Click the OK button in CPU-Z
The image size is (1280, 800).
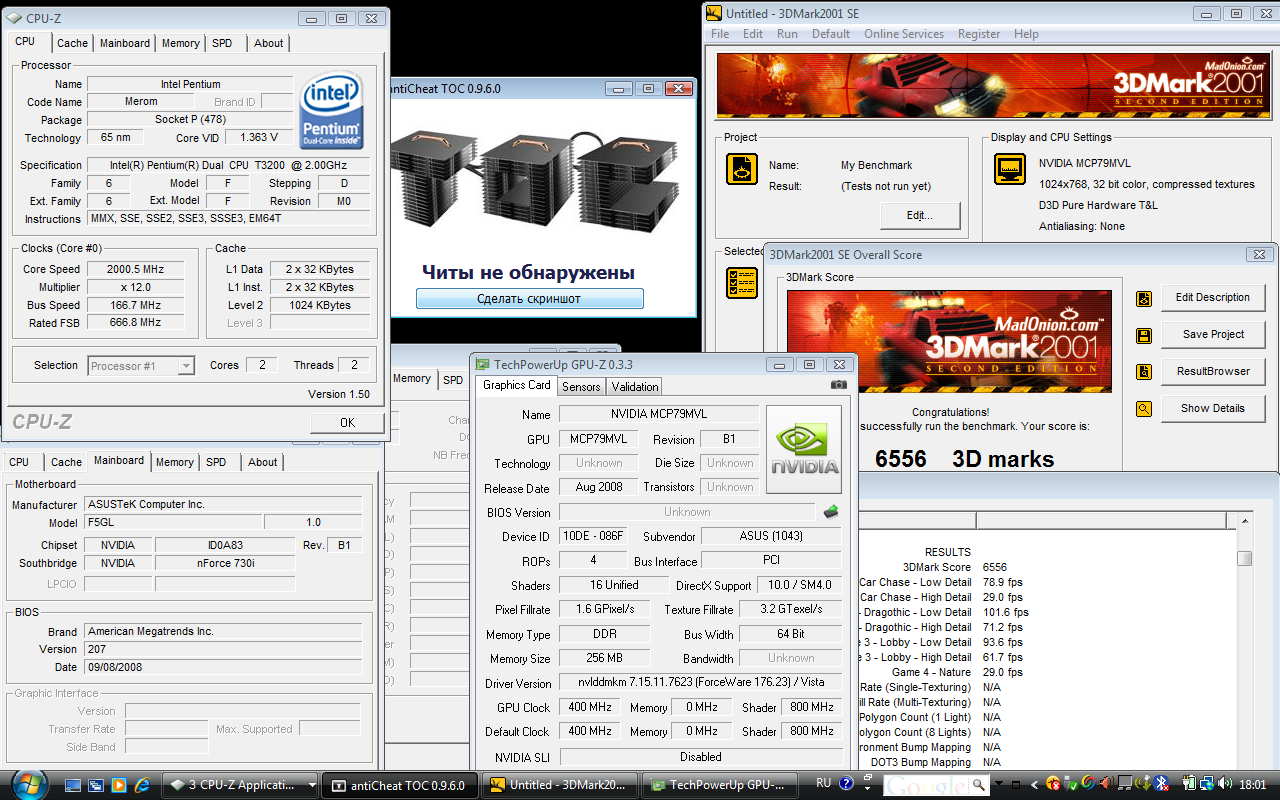point(347,423)
